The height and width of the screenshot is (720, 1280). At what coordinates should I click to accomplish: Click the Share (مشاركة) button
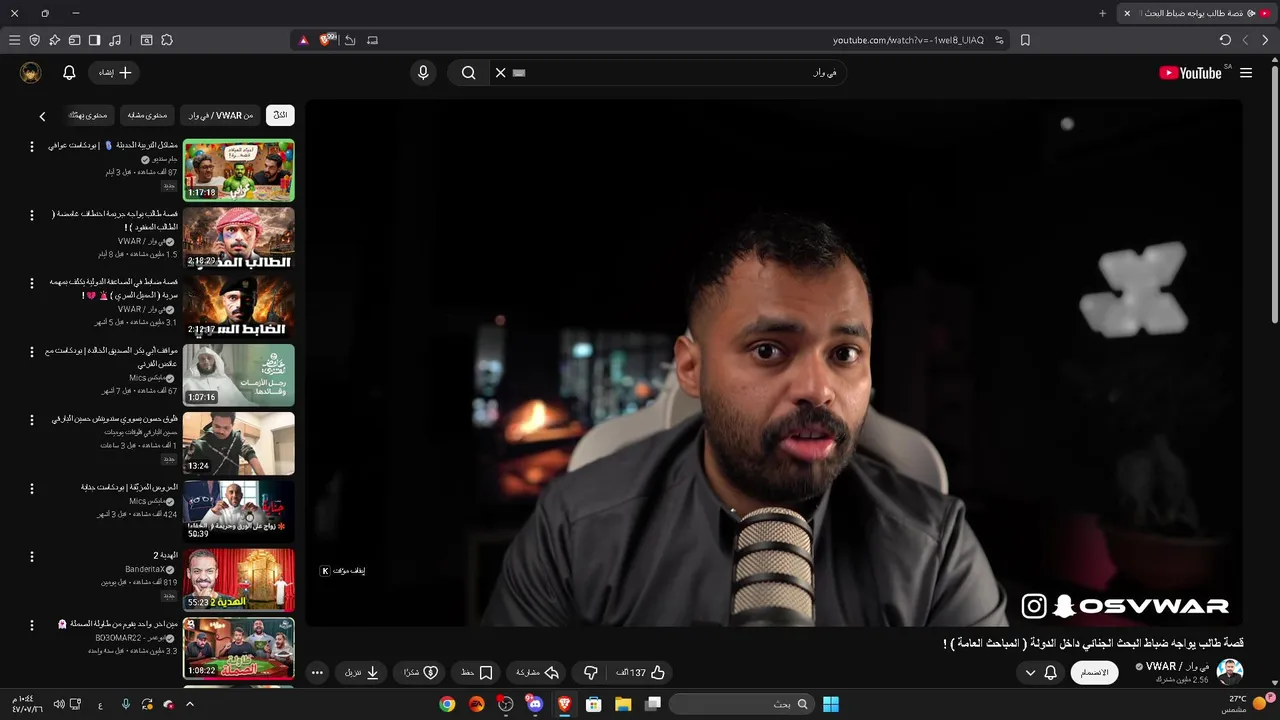coord(537,673)
